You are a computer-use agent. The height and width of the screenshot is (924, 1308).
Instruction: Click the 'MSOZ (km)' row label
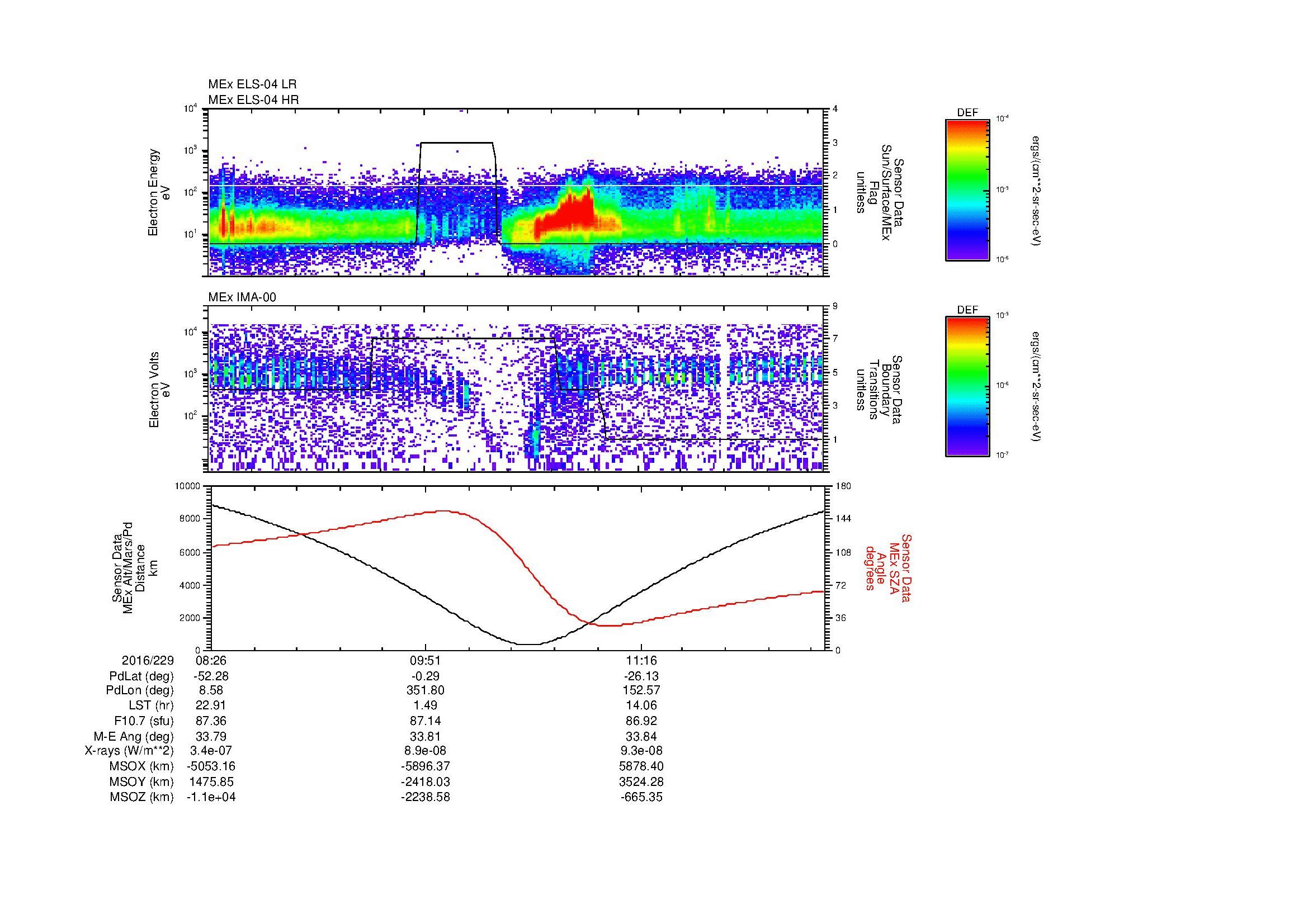coord(142,797)
